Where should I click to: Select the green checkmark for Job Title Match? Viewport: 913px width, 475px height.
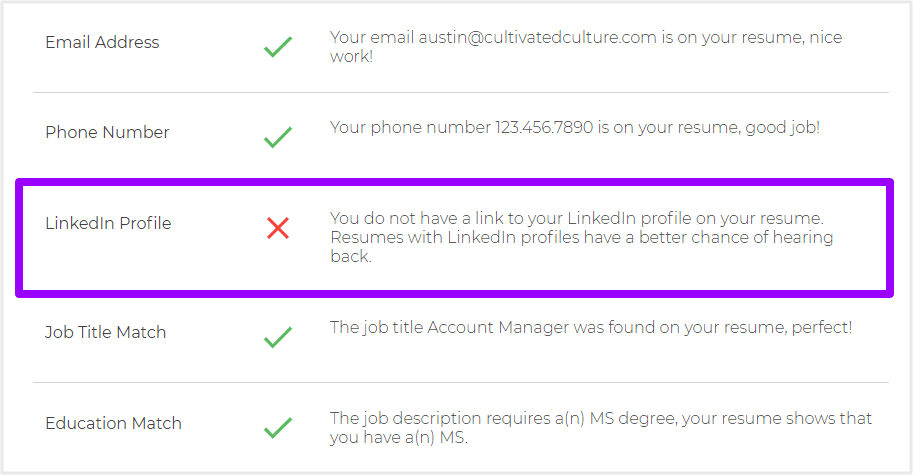click(278, 337)
